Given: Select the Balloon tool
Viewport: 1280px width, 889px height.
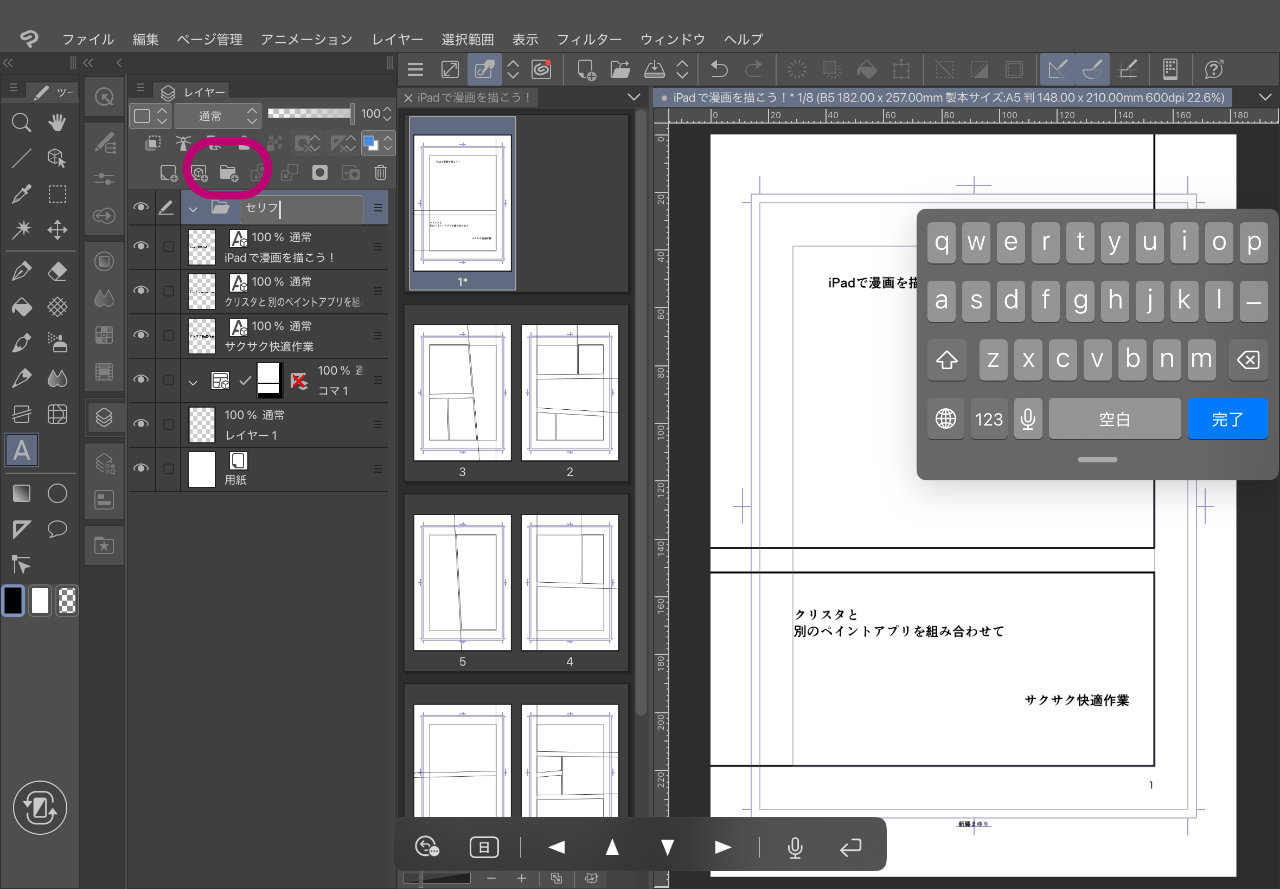Looking at the screenshot, I should [58, 529].
